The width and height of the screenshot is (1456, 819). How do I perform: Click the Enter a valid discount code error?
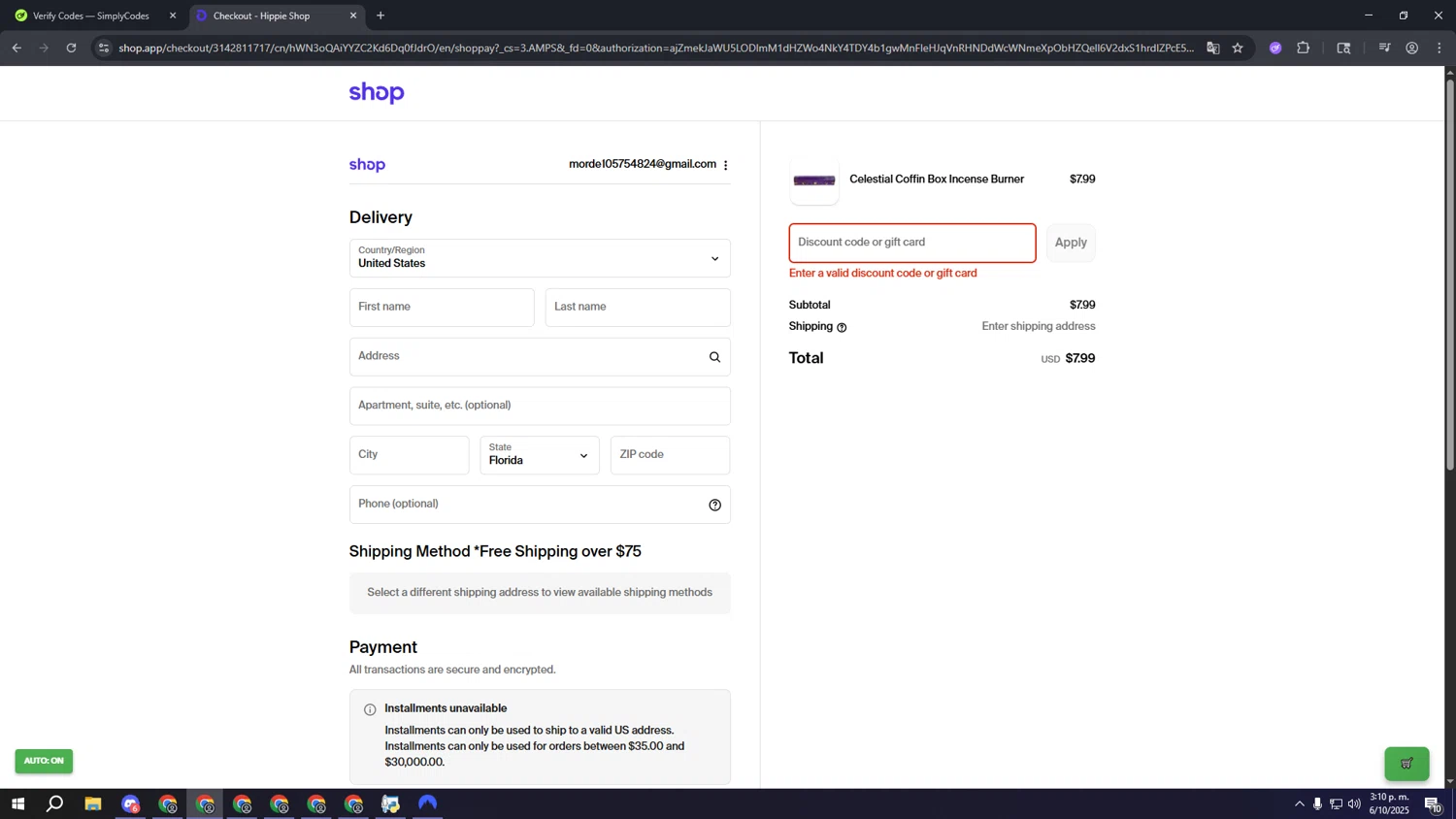click(x=883, y=274)
